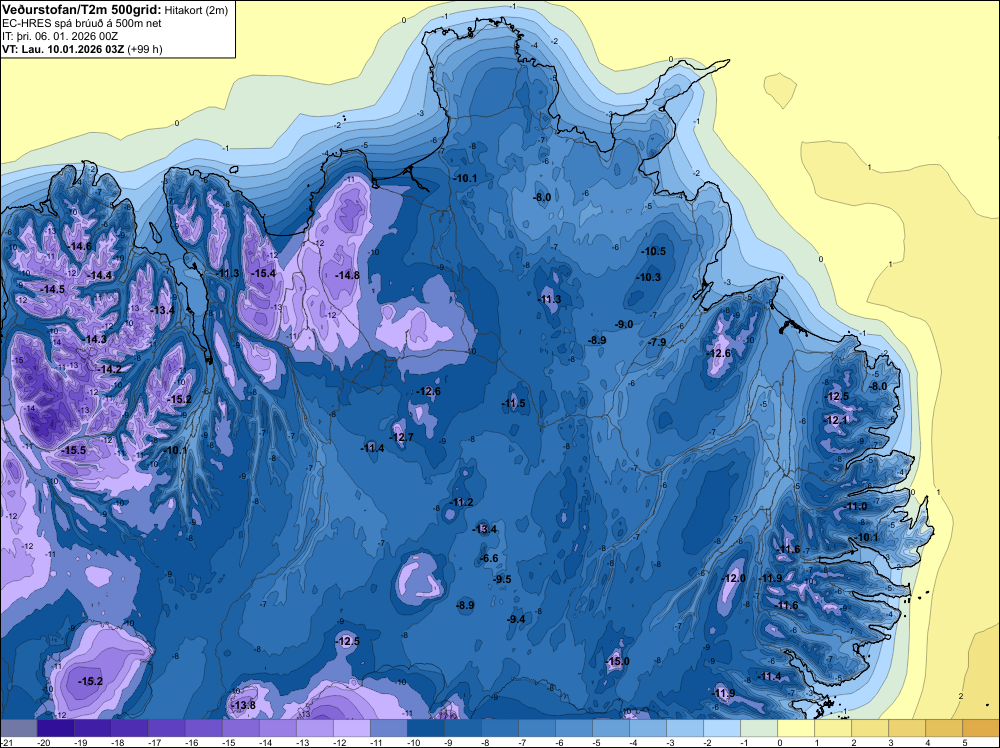Click legend swatch between 0 and 1
The height and width of the screenshot is (748, 1000).
[796, 728]
